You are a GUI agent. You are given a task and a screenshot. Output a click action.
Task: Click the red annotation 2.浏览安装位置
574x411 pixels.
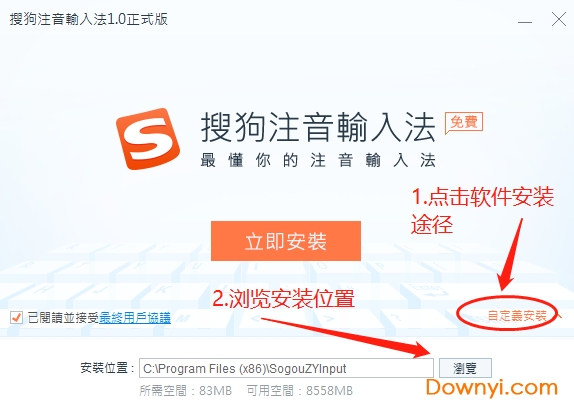pyautogui.click(x=284, y=298)
